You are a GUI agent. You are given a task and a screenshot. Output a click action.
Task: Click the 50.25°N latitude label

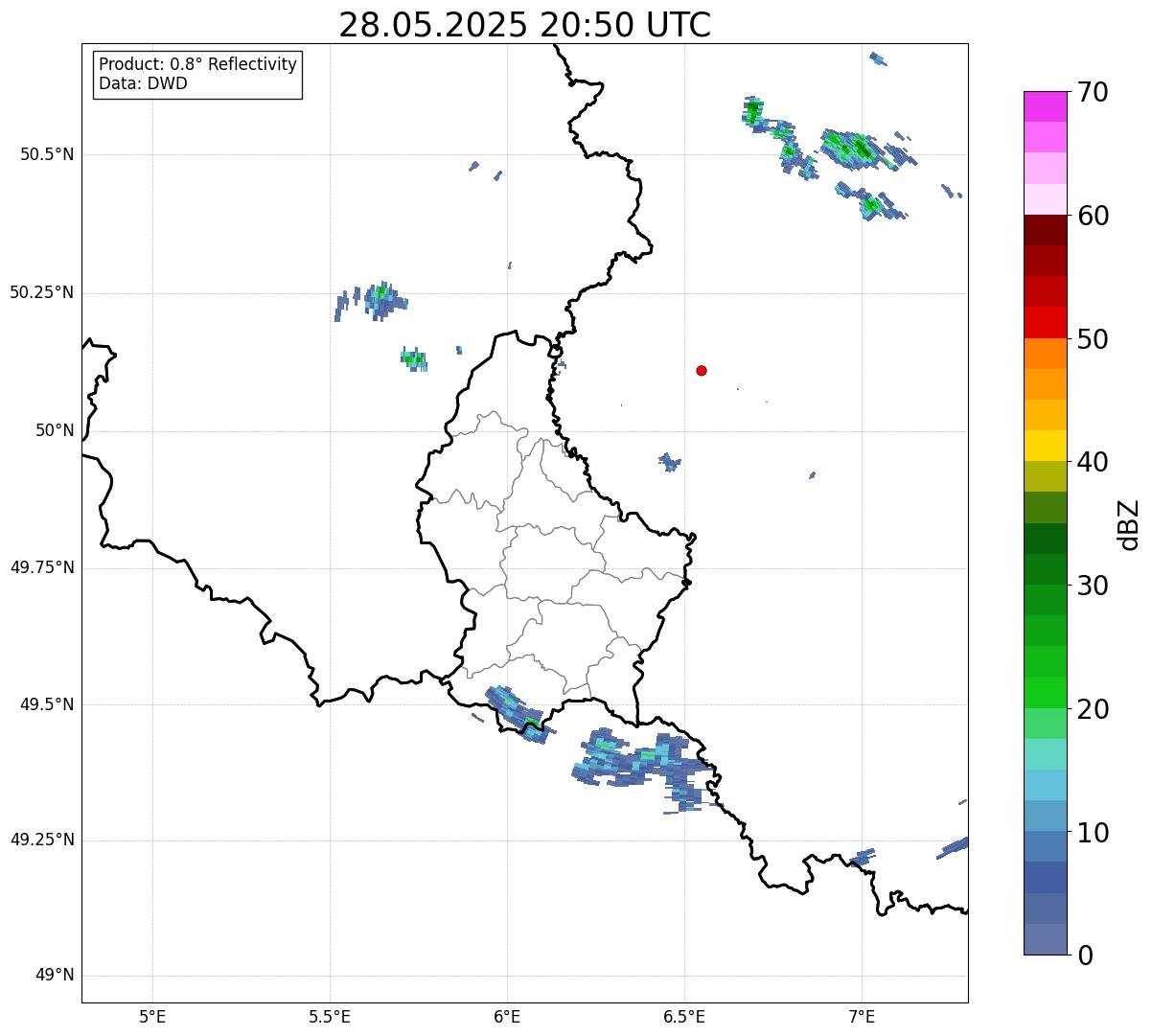point(41,292)
